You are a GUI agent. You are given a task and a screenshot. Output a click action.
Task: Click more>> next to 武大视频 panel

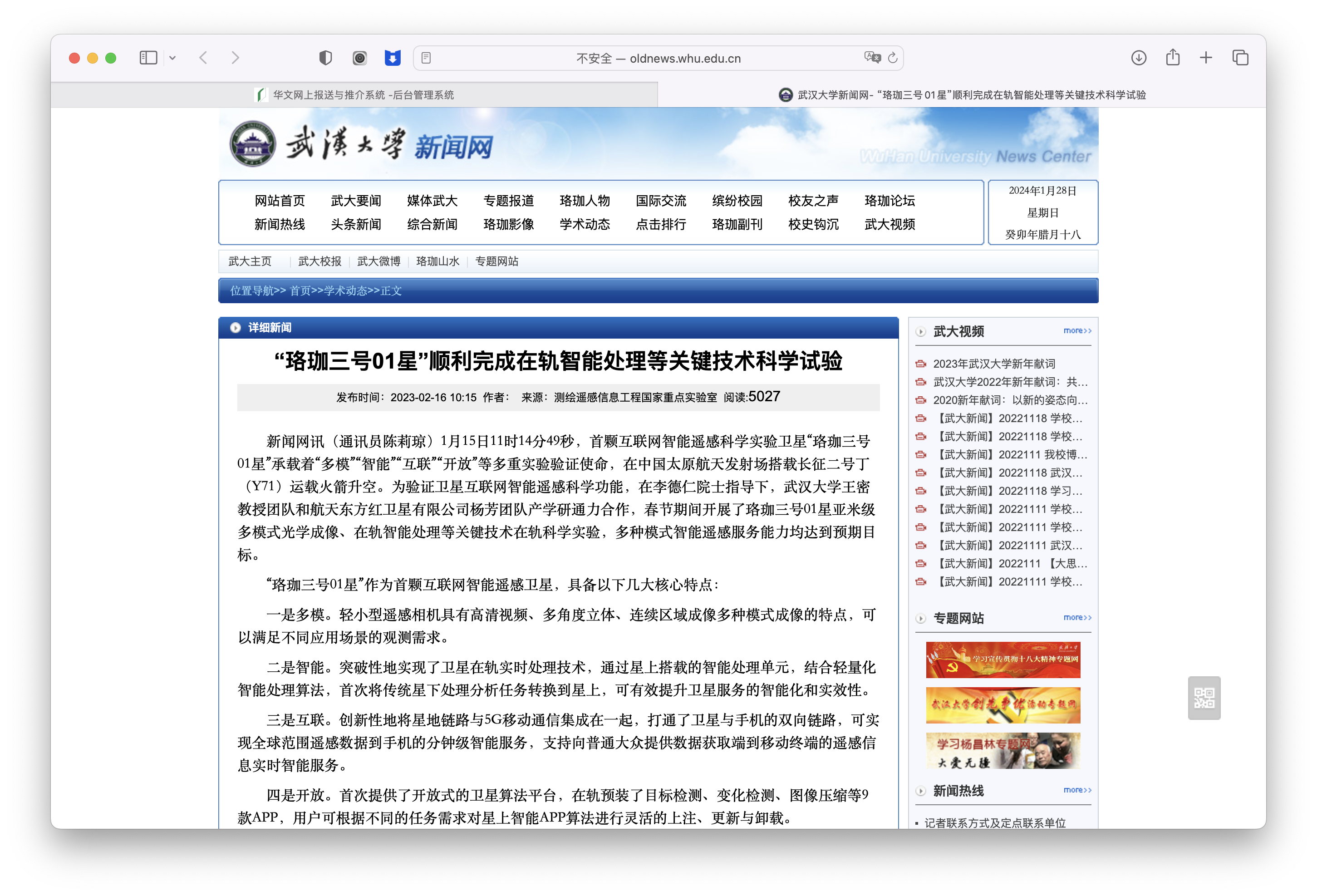(x=1077, y=330)
